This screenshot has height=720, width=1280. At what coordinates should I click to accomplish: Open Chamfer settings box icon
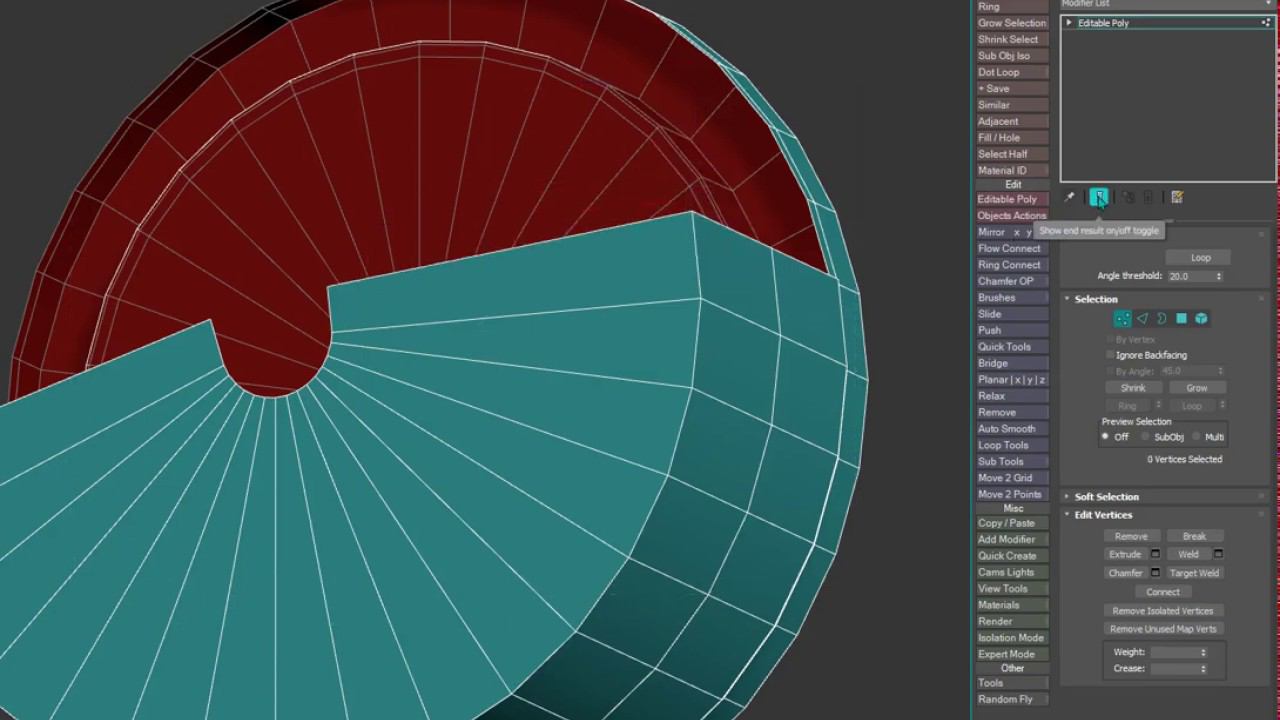[x=1155, y=573]
